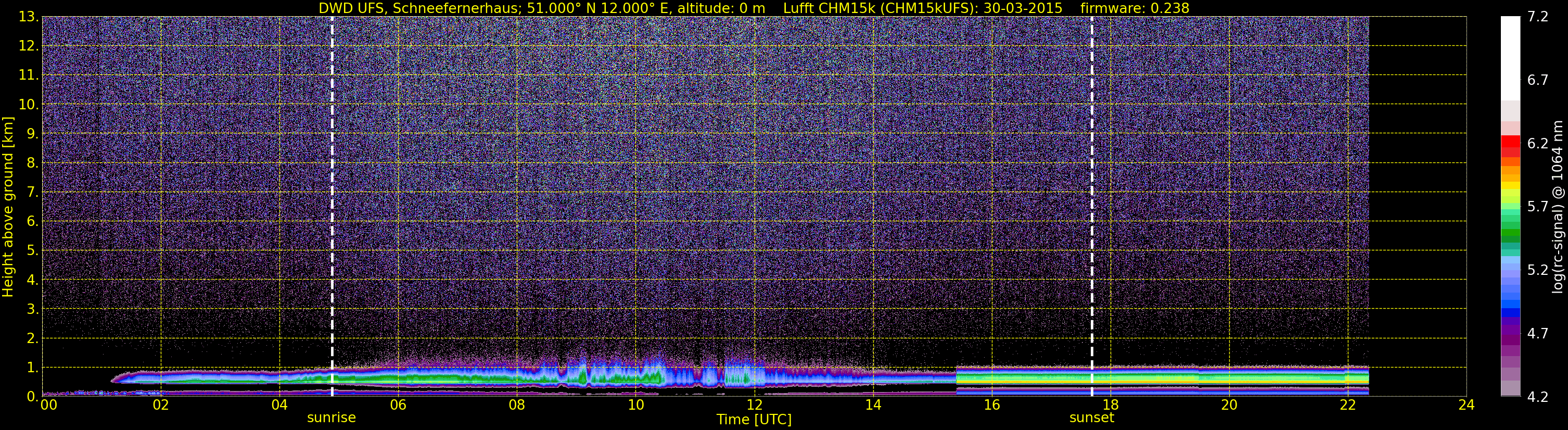Click the 'firmware: 0.238' text in the title

pos(1134,8)
